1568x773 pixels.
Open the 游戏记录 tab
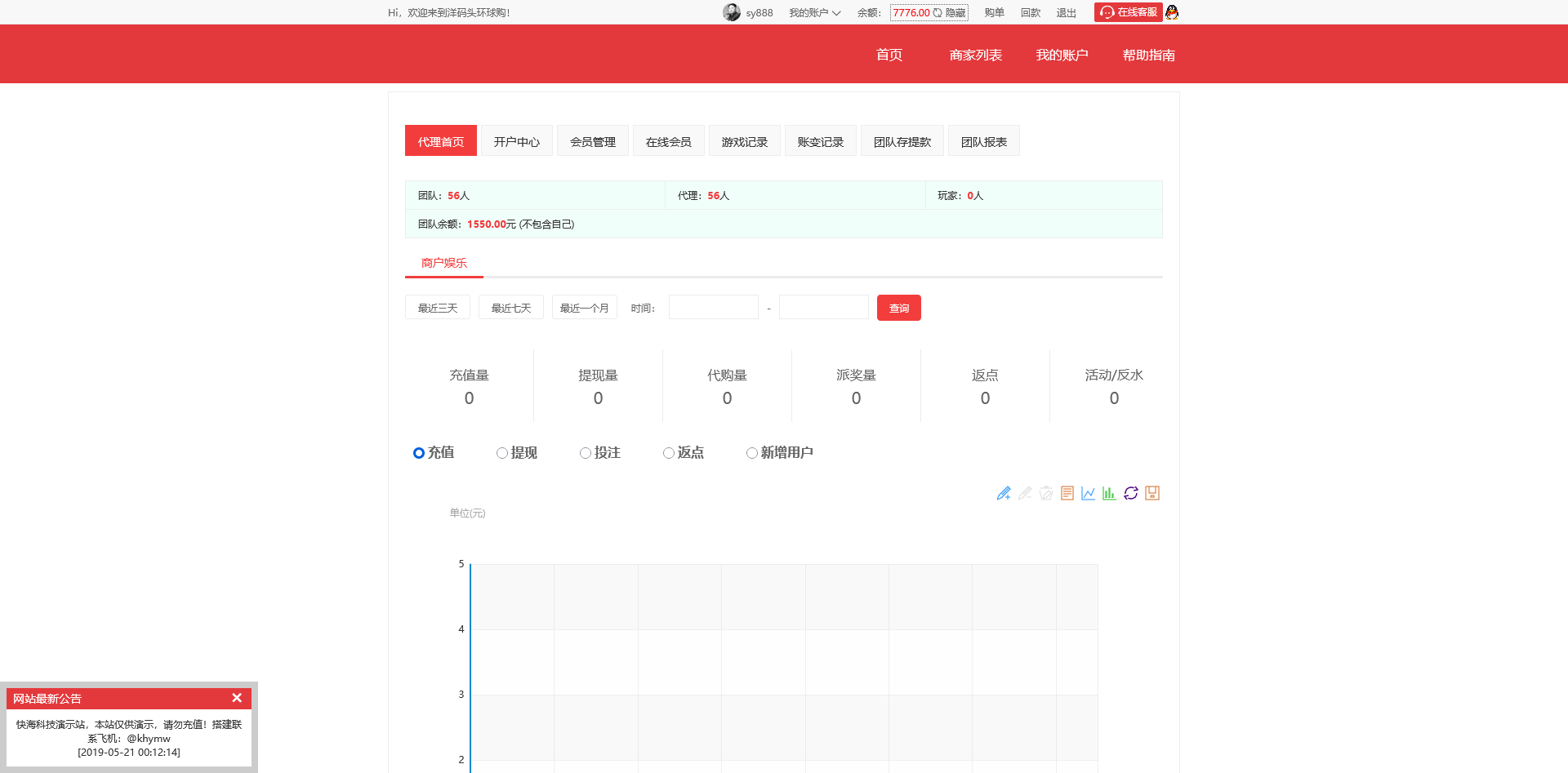(744, 140)
